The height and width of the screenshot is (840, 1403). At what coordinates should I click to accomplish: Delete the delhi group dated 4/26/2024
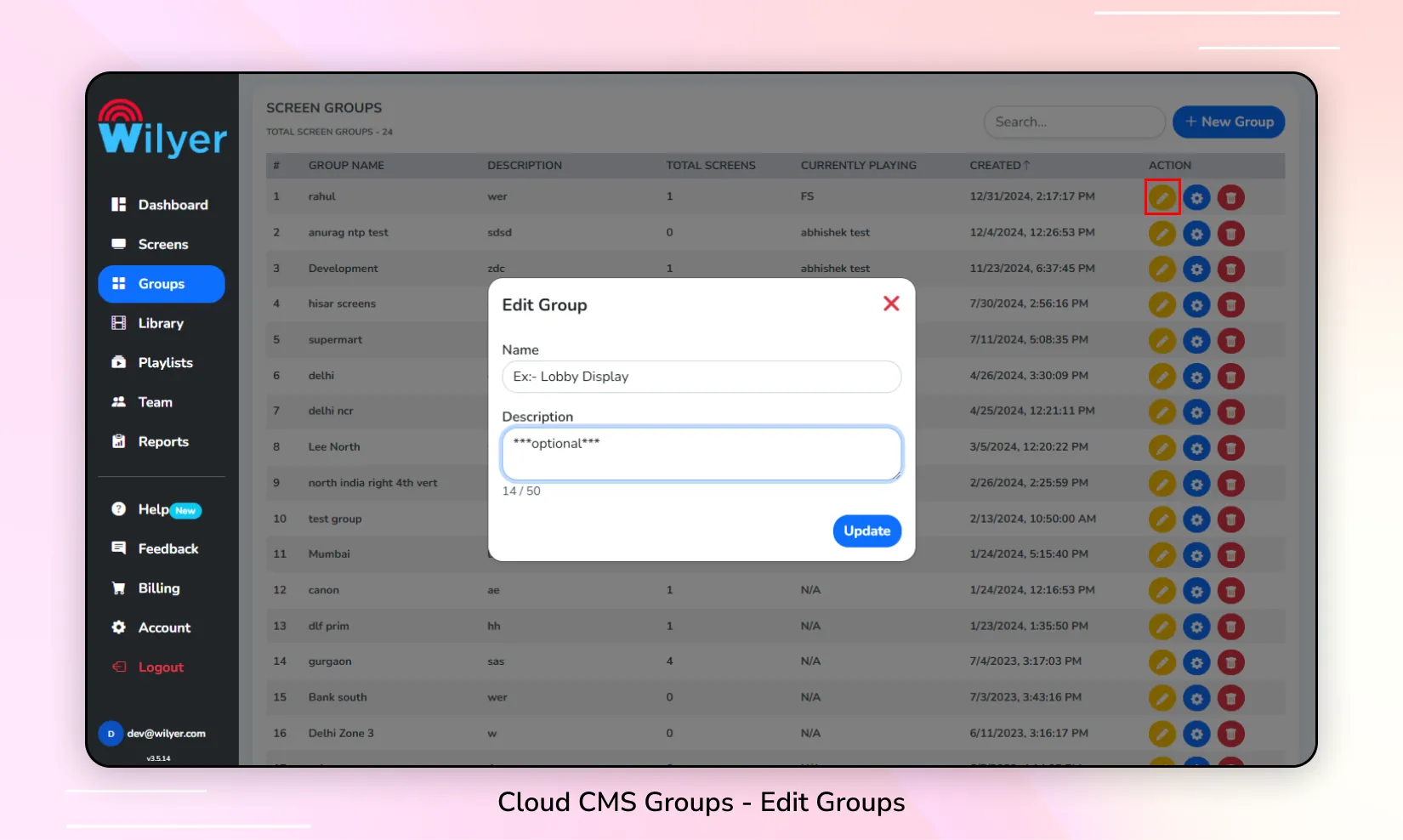[x=1230, y=377]
